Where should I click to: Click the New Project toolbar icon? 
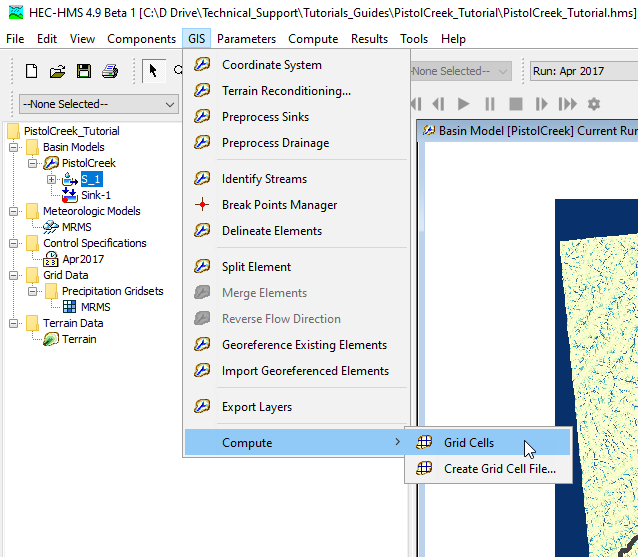[31, 71]
